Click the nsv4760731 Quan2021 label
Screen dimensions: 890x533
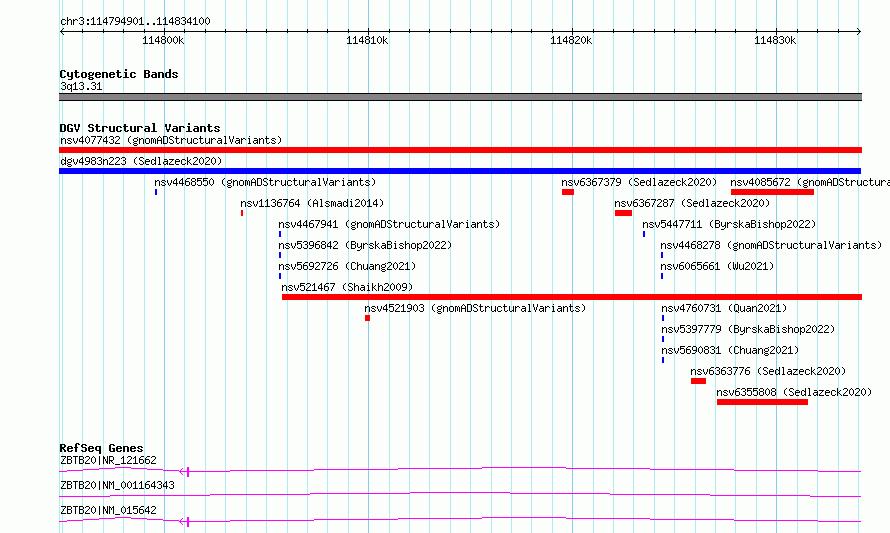point(724,308)
